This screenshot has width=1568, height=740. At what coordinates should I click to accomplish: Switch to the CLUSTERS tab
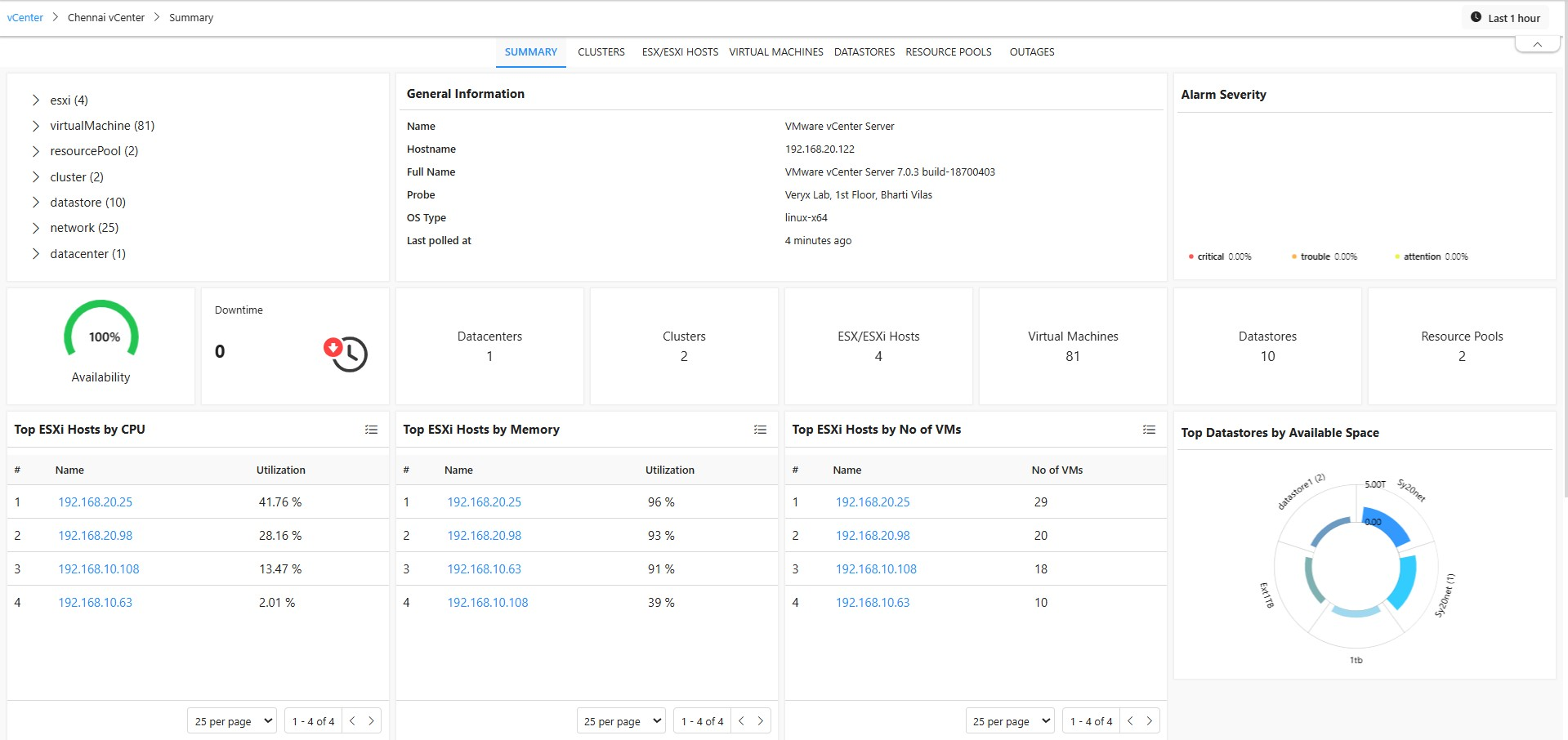point(601,52)
